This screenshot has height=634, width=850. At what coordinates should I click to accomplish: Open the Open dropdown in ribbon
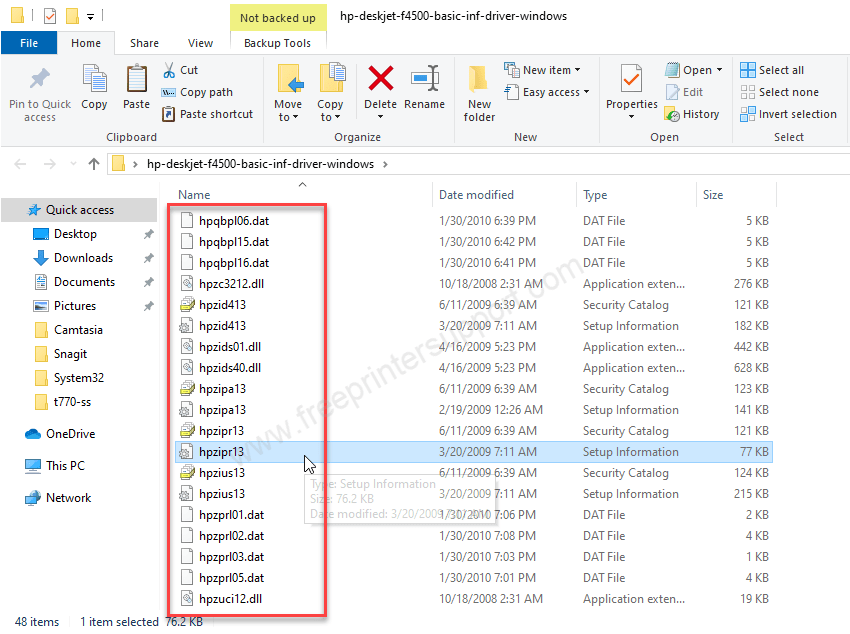click(694, 70)
